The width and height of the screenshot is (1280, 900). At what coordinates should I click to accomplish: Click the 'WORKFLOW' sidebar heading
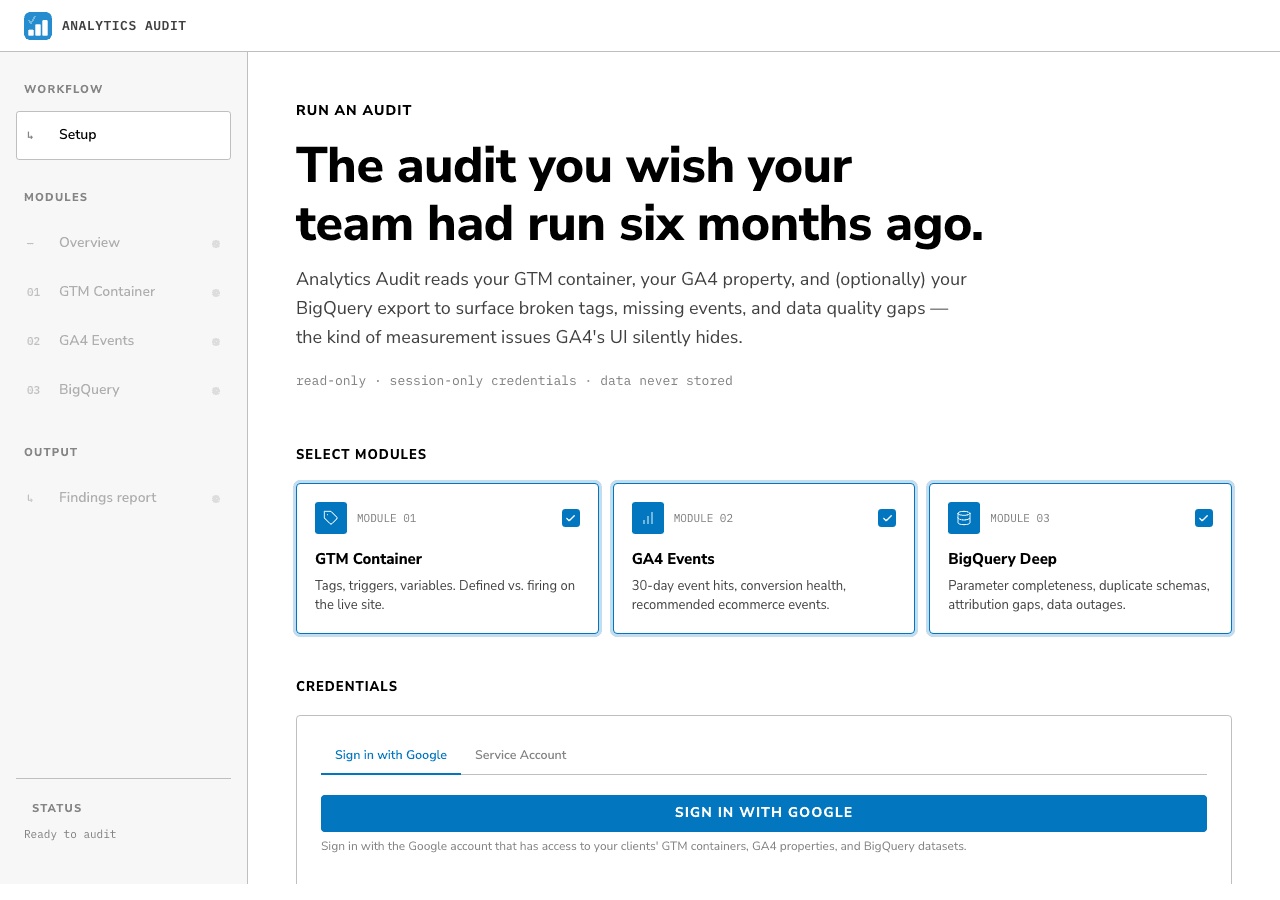[63, 89]
